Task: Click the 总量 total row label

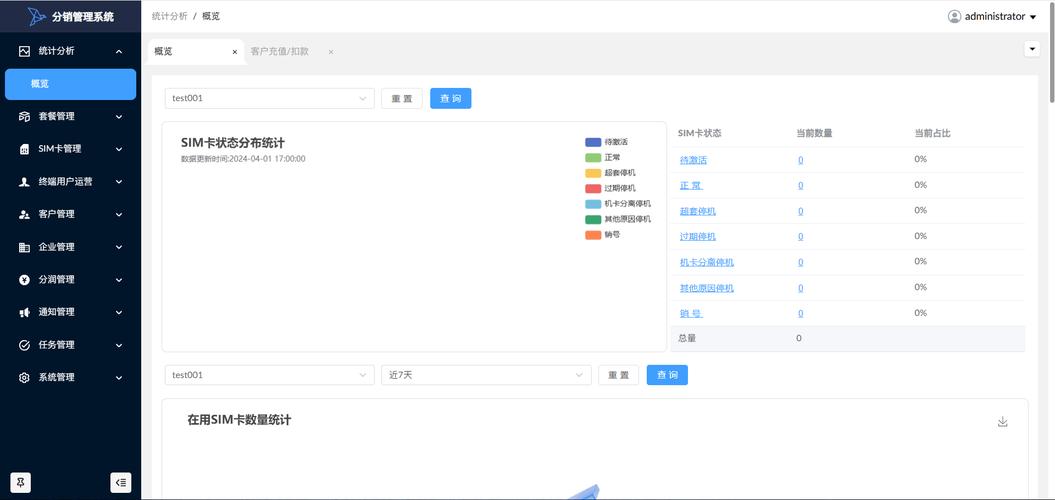Action: [x=687, y=338]
